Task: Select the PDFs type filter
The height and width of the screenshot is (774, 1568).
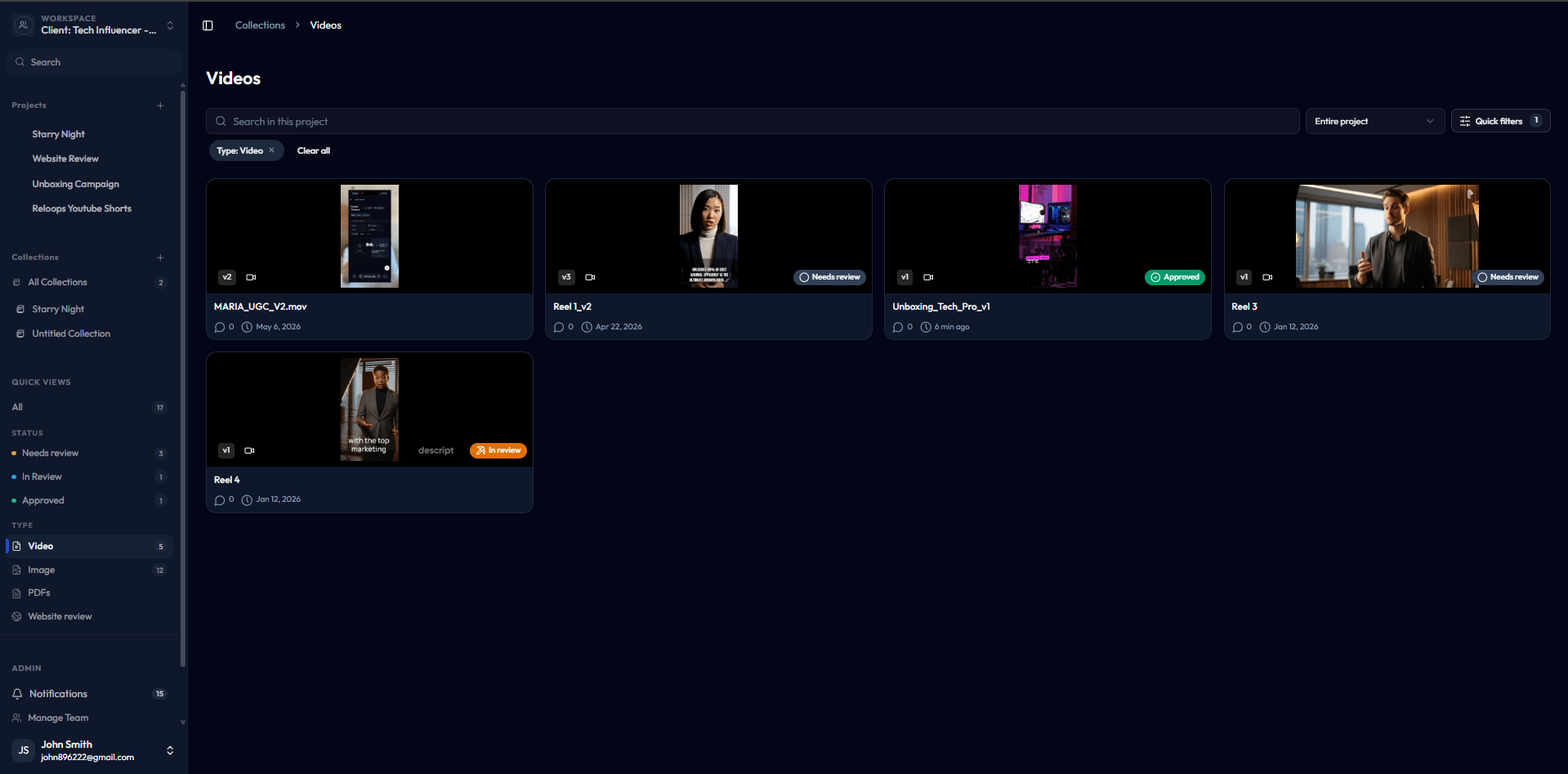Action: point(89,593)
